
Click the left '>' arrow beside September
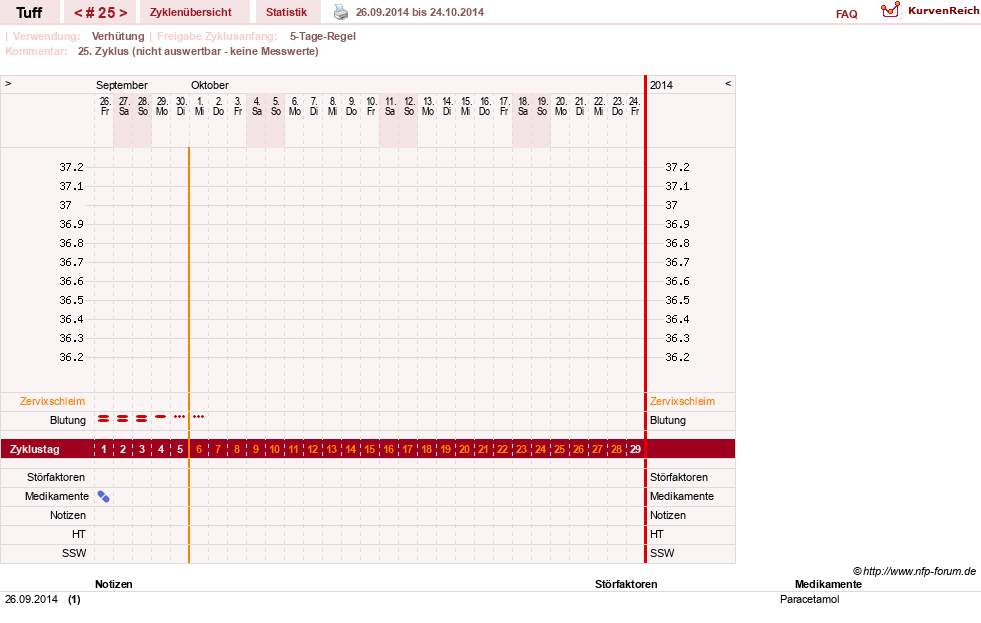(x=8, y=84)
